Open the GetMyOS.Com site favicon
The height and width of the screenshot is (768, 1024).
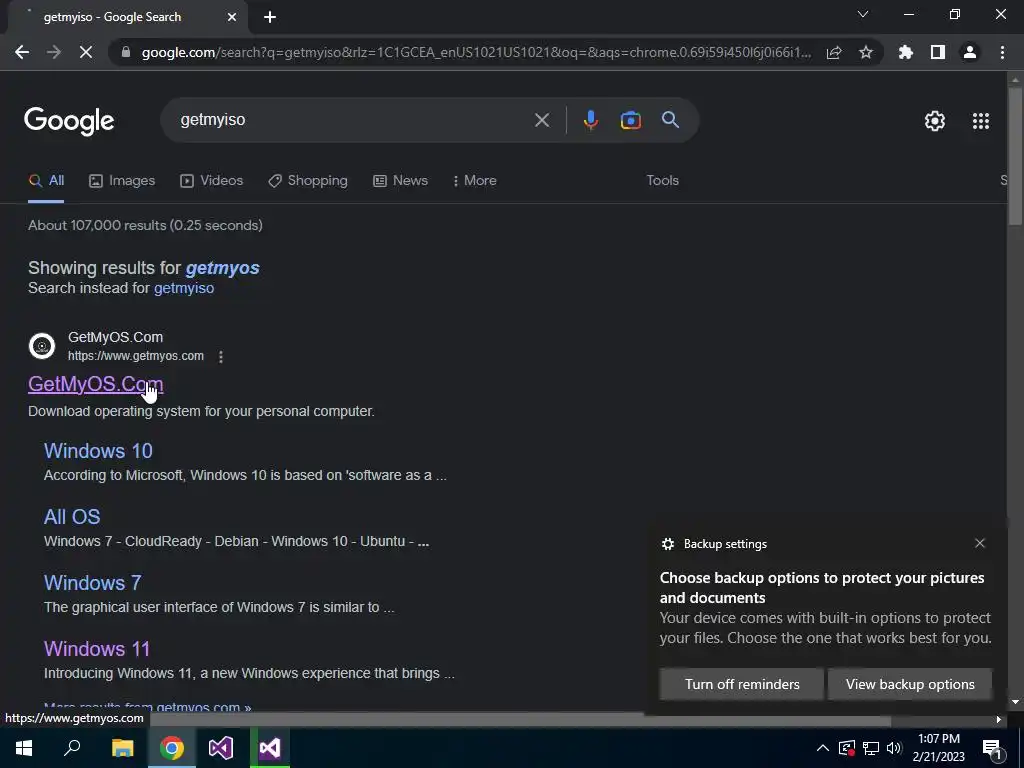click(42, 346)
